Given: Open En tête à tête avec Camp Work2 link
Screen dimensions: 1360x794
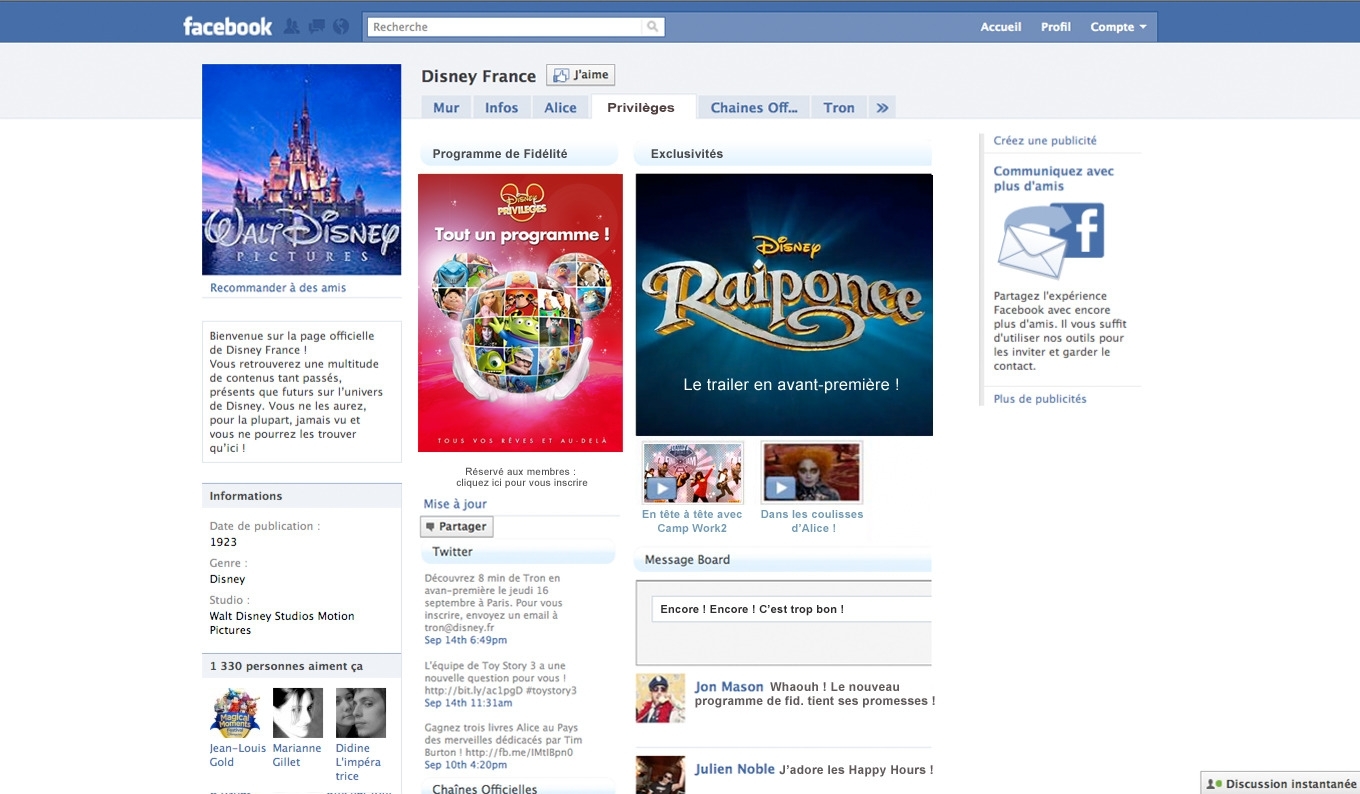Looking at the screenshot, I should coord(692,522).
